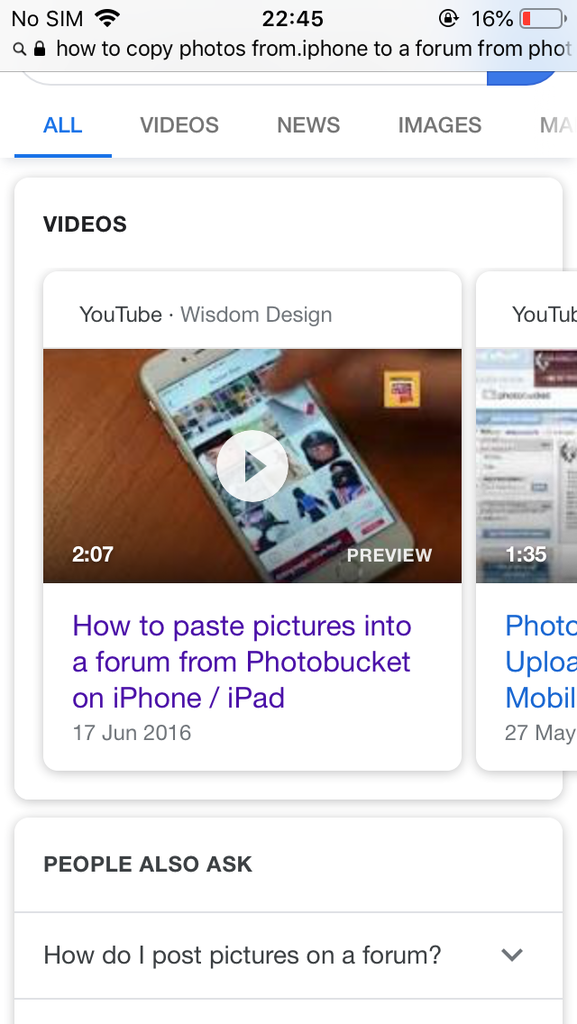
Task: Tap the 'YouTube · Wisdom Design' source label
Action: [x=206, y=315]
